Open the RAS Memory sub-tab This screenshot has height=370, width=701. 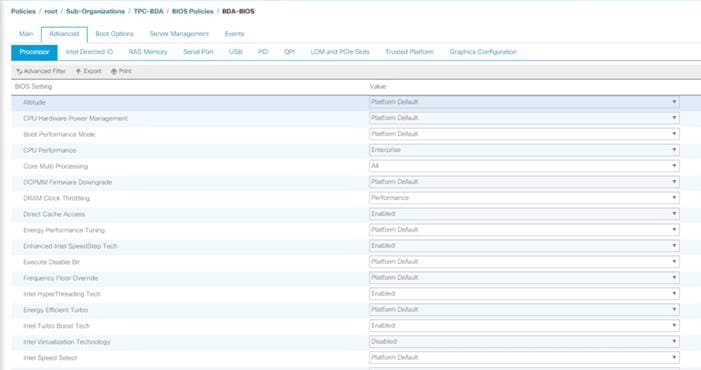click(x=148, y=52)
